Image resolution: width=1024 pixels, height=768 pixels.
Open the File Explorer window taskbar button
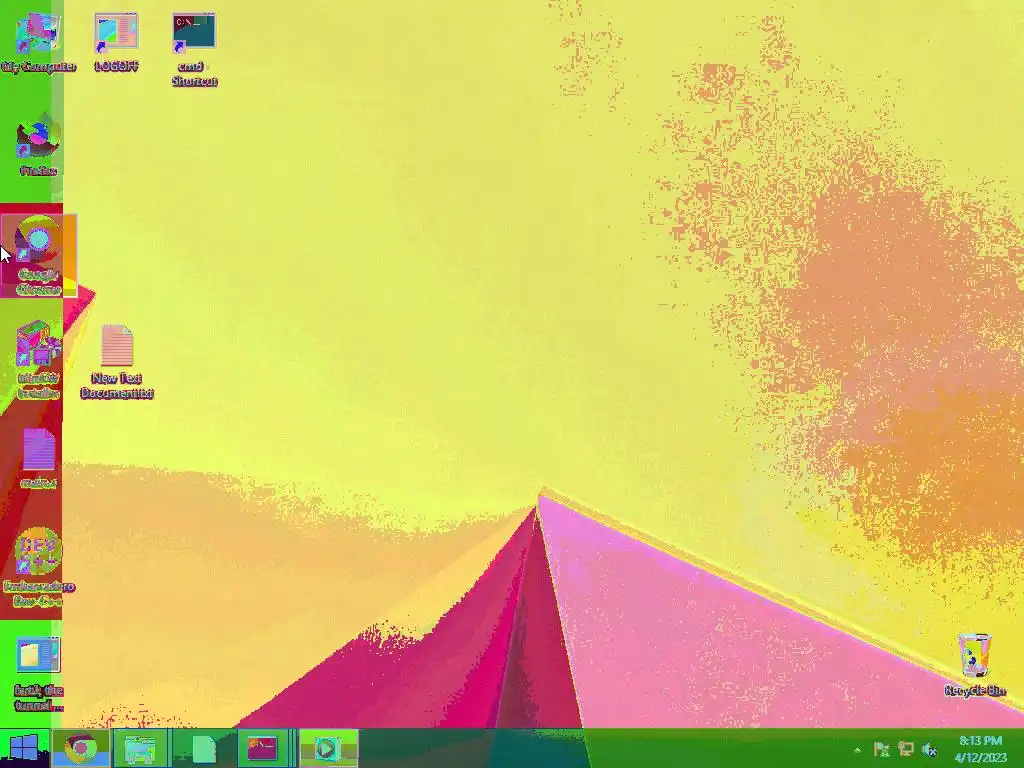(141, 748)
